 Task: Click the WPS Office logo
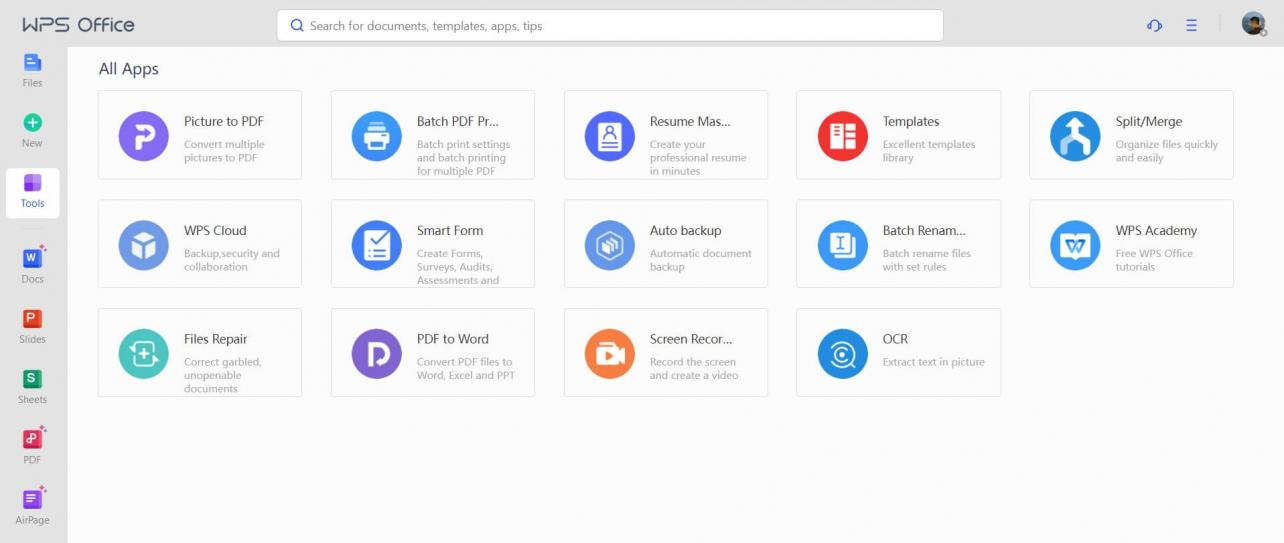78,25
